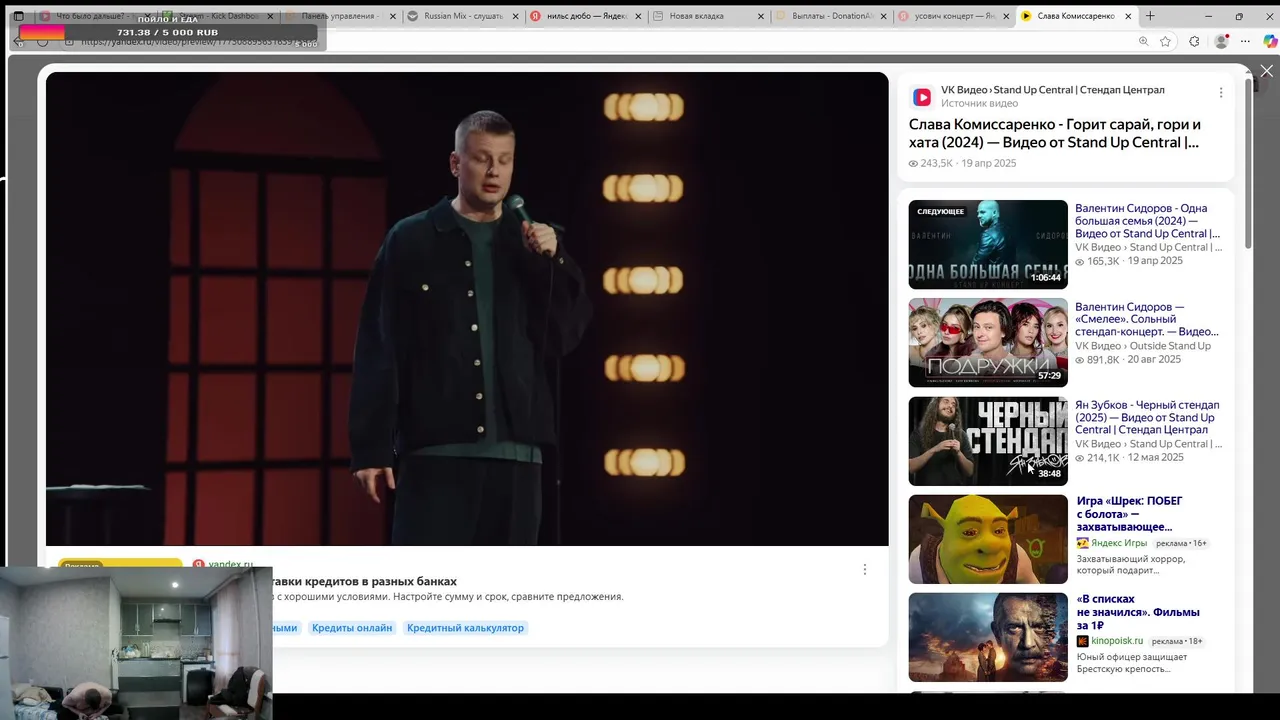Open the ПОДРУЖКИ video thumbnail

(988, 342)
